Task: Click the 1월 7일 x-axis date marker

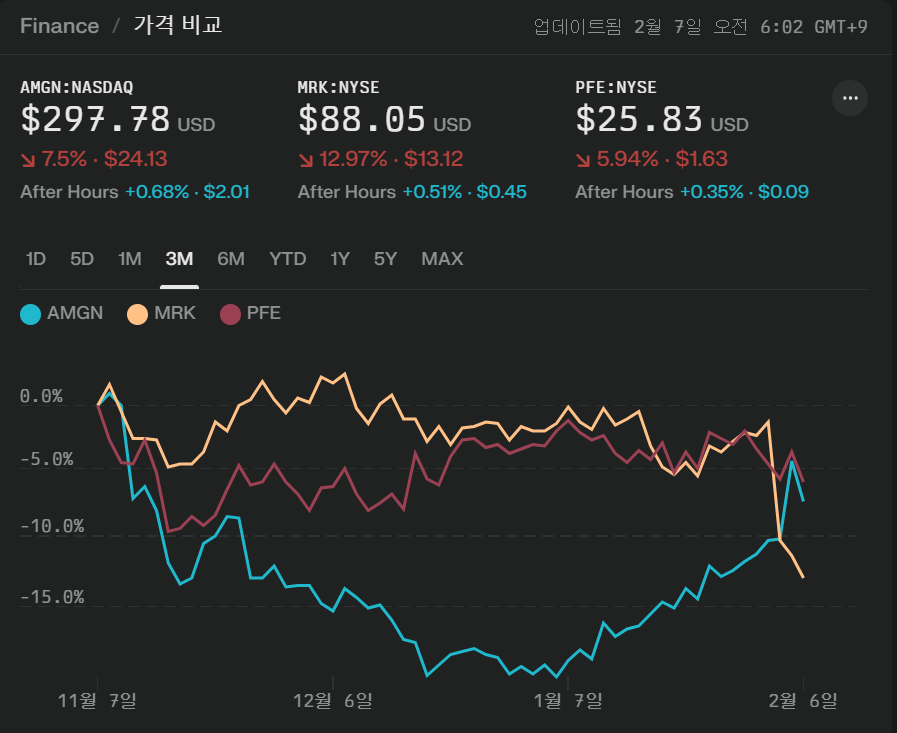Action: coord(568,700)
